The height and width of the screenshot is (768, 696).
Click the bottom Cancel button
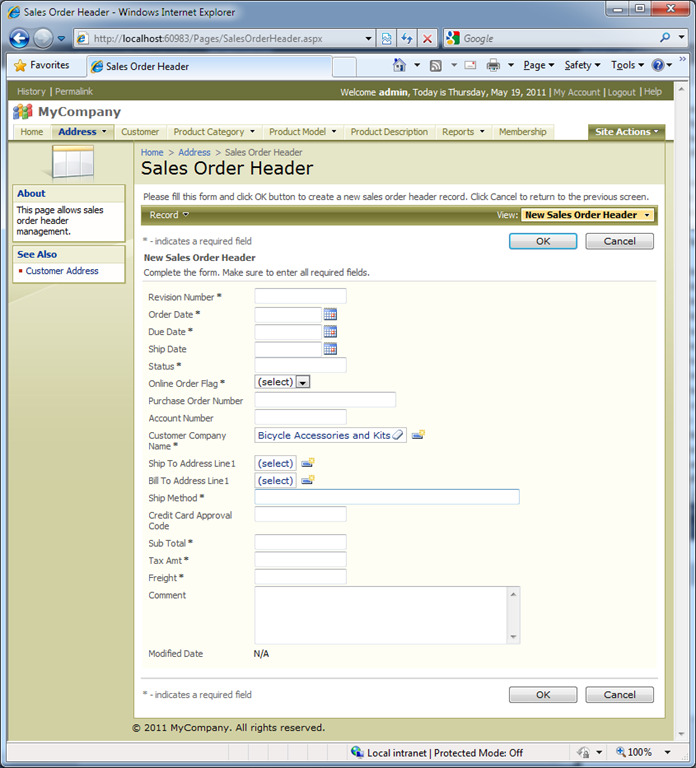[x=619, y=694]
